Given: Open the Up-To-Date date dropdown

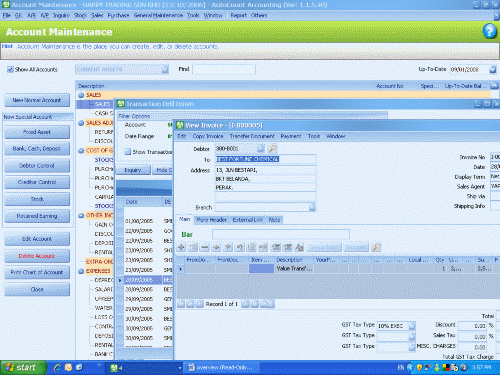Looking at the screenshot, I should (493, 69).
